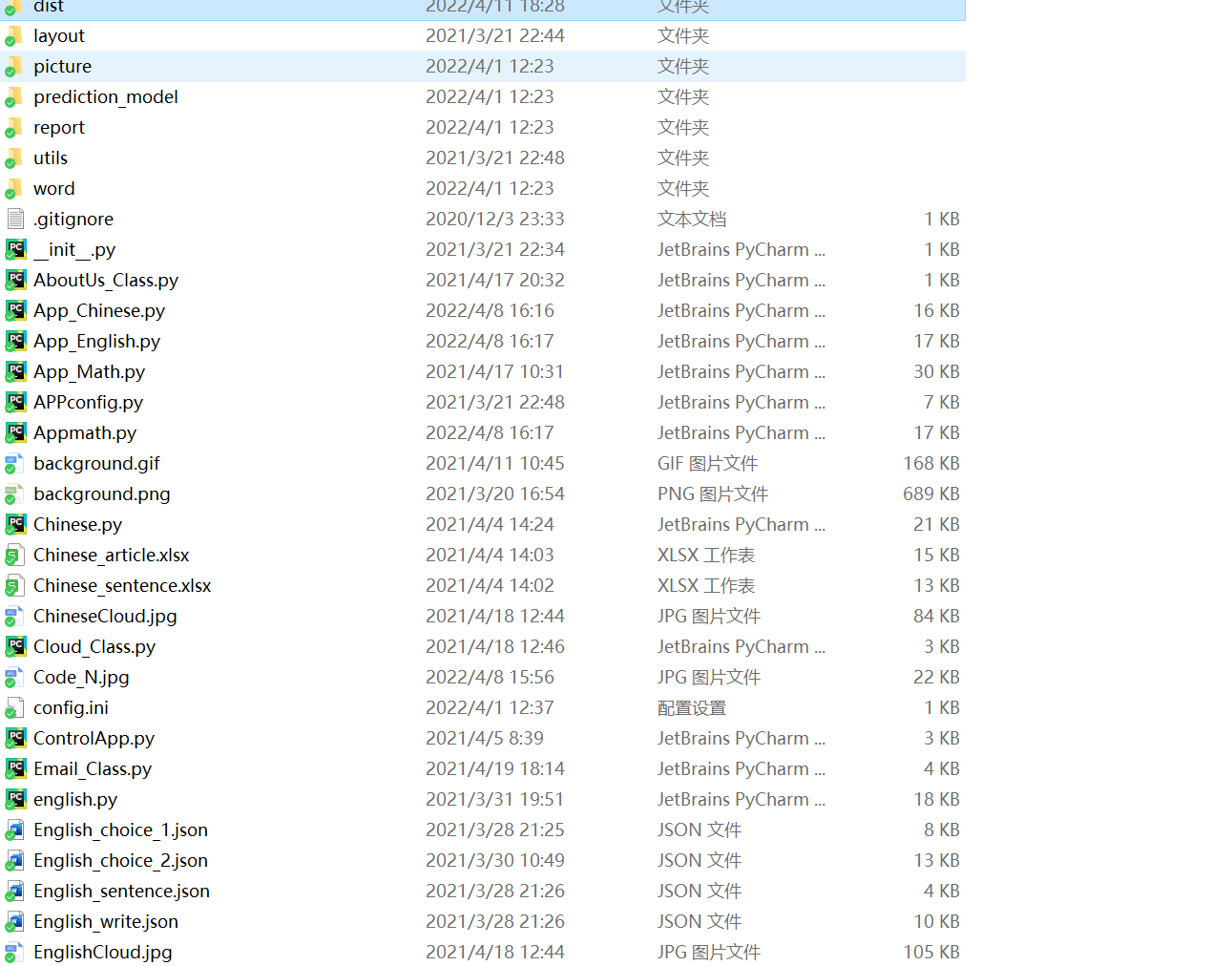Select the file name background.gif
The image size is (1232, 966).
[97, 464]
